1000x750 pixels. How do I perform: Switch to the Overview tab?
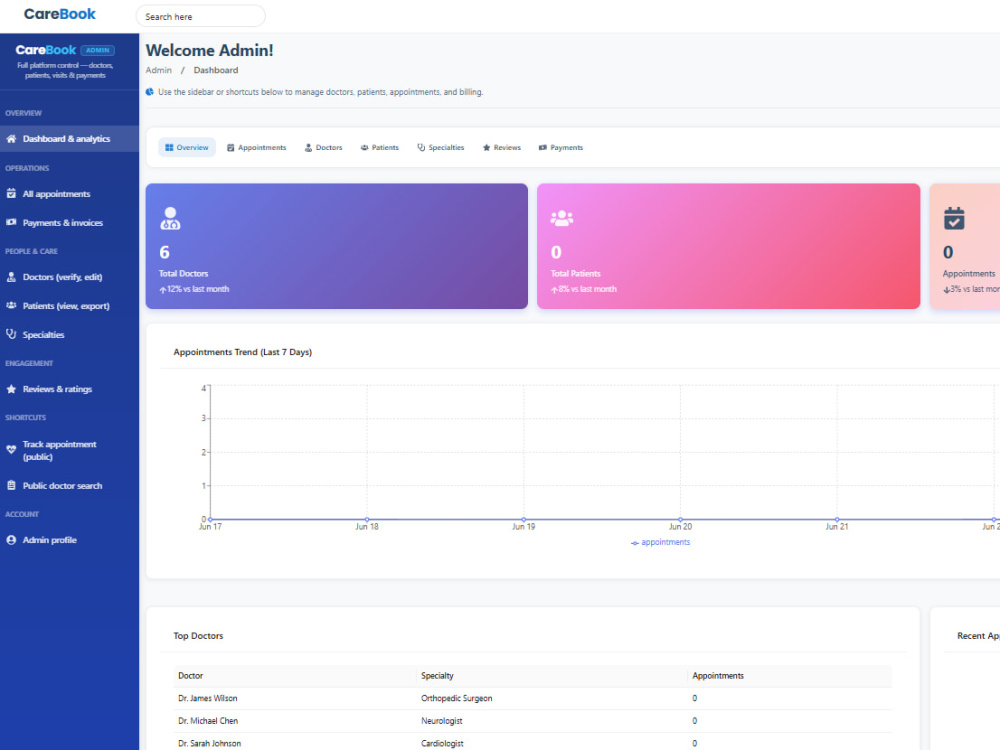[187, 147]
